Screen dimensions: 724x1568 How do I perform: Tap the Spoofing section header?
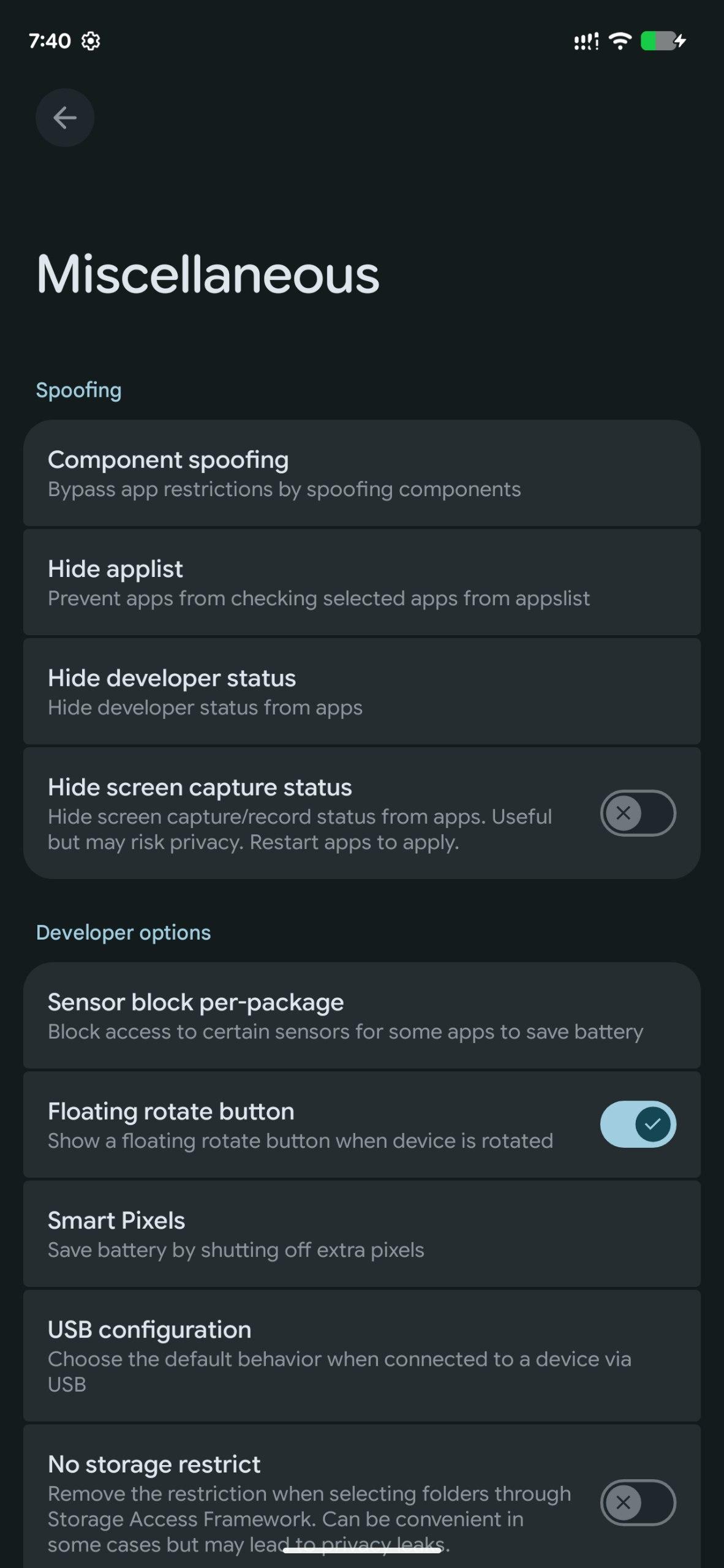coord(79,390)
